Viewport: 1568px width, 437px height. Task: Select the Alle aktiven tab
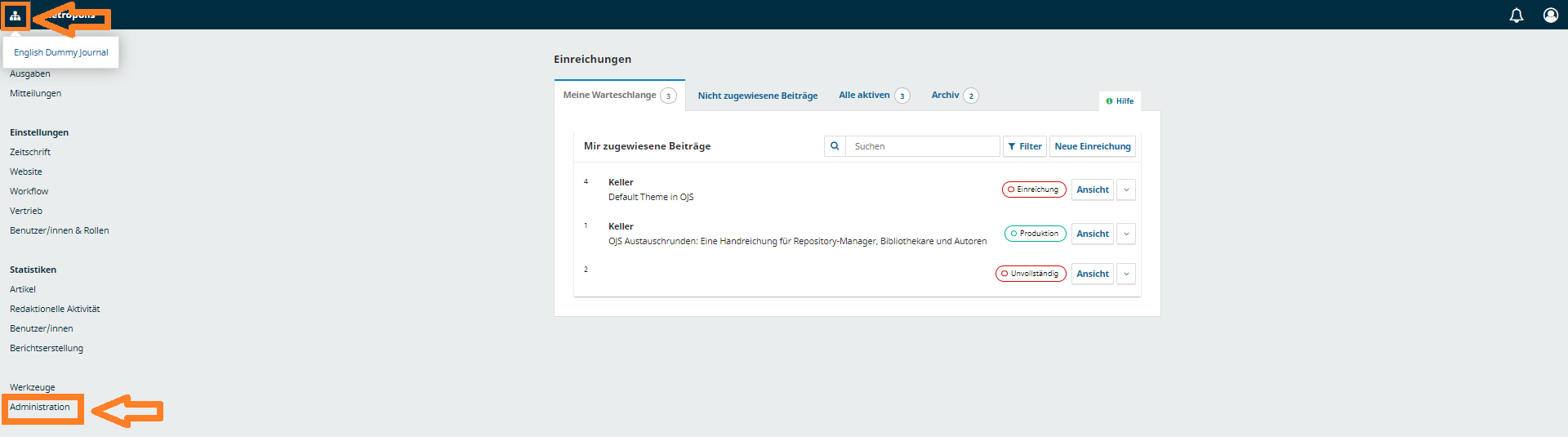pos(864,96)
